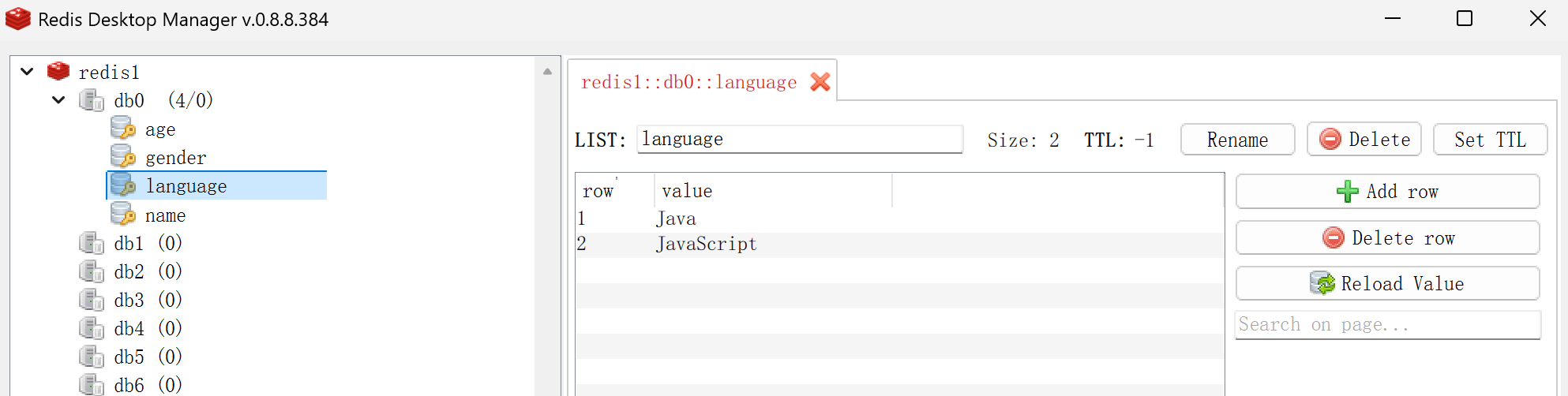Screen dimensions: 1568x396
Task: Minimize the Redis Desktop Manager window
Action: pos(1393,18)
